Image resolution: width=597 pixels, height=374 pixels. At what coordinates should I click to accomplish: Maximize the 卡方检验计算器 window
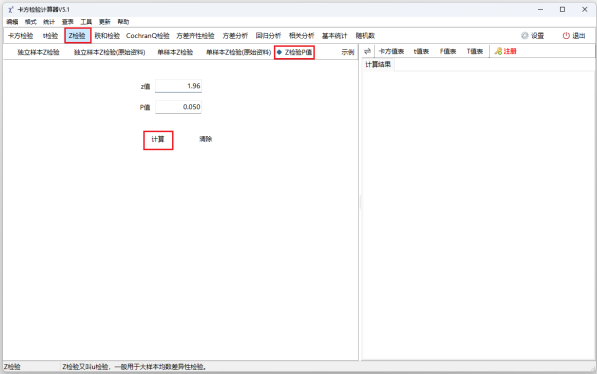pos(562,10)
